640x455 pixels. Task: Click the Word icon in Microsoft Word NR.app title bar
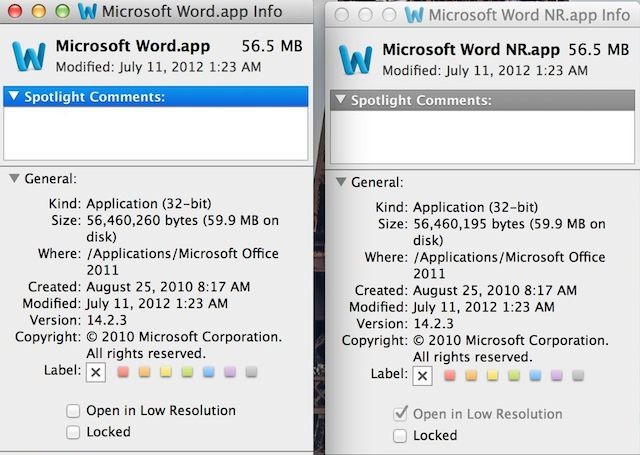coord(414,15)
